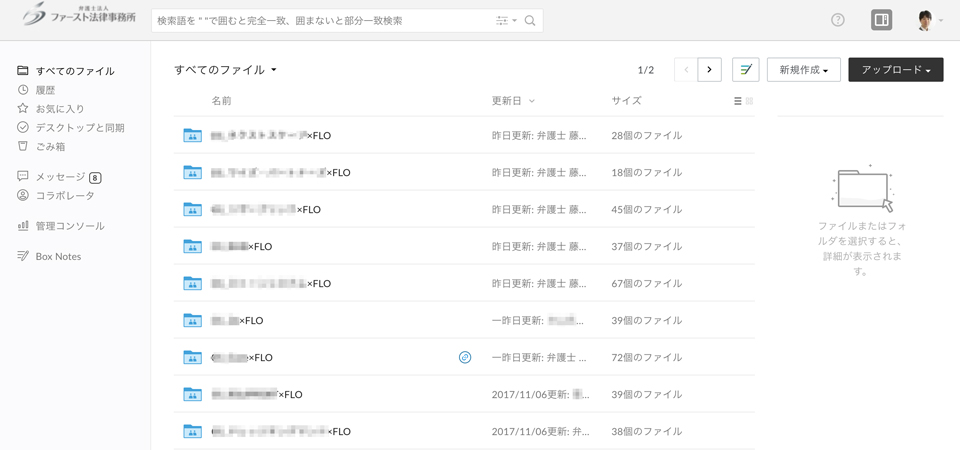Viewport: 960px width, 450px height.
Task: Open the folder name in 45個のファイル row
Action: click(x=266, y=209)
